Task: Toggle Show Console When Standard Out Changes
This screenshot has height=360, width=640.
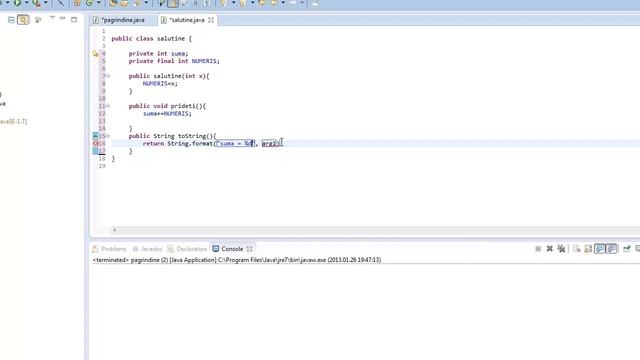Action: 600,249
